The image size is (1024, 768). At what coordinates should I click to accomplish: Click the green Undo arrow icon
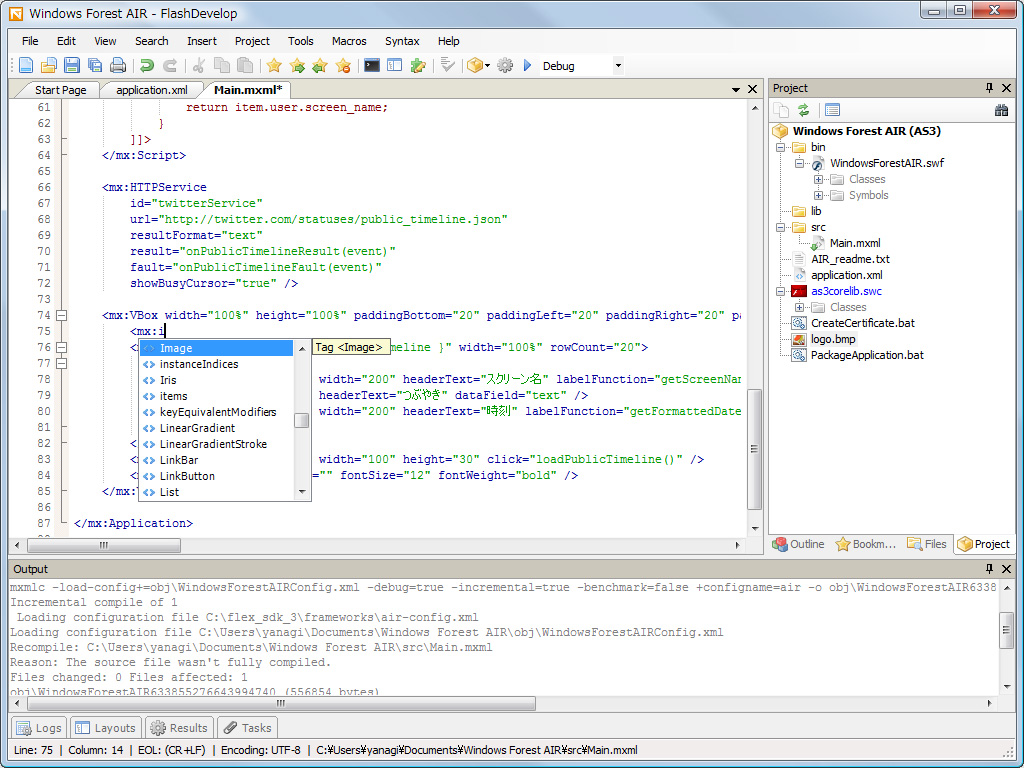pos(147,66)
